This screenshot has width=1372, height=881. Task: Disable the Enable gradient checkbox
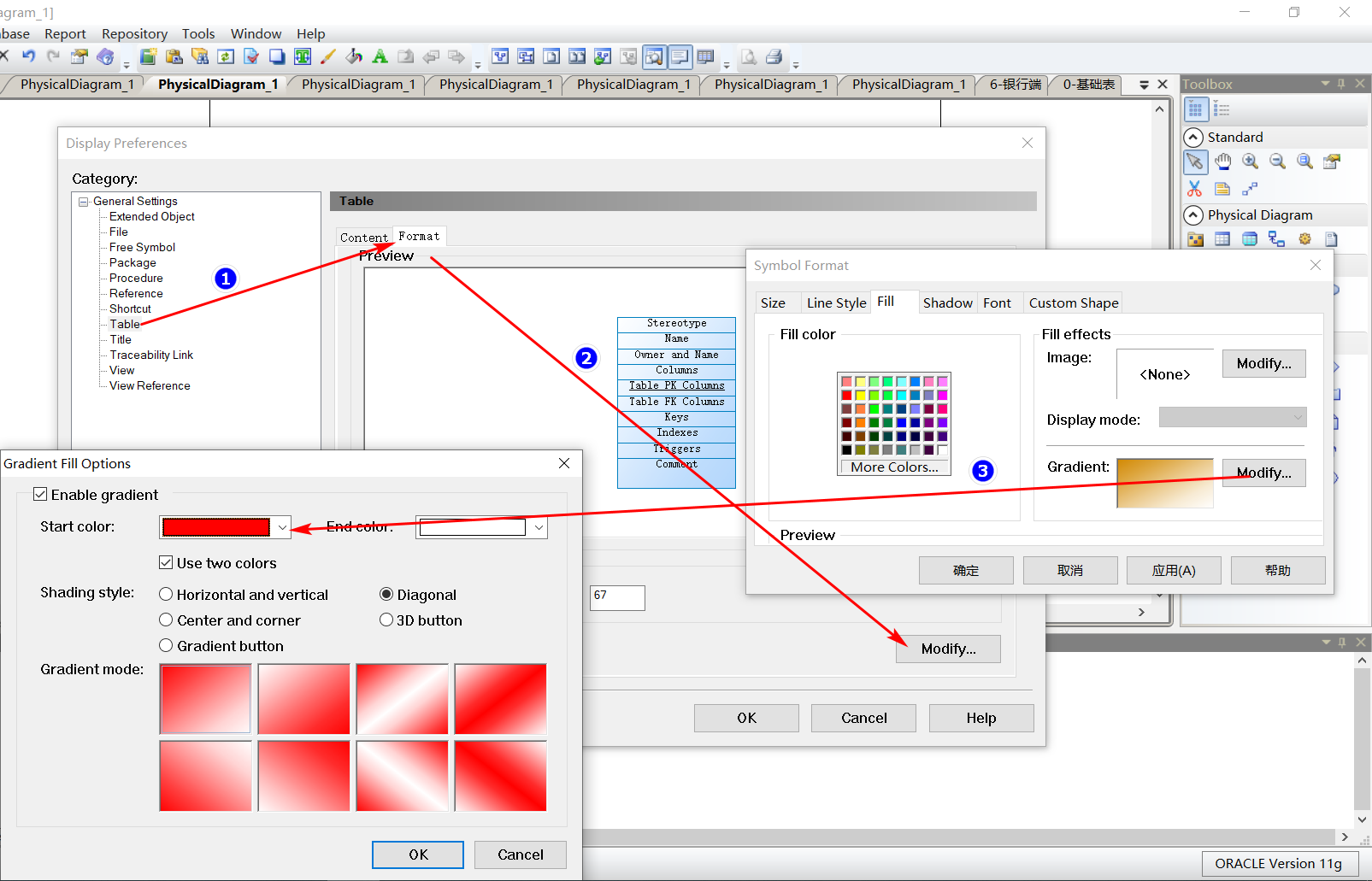[x=40, y=494]
